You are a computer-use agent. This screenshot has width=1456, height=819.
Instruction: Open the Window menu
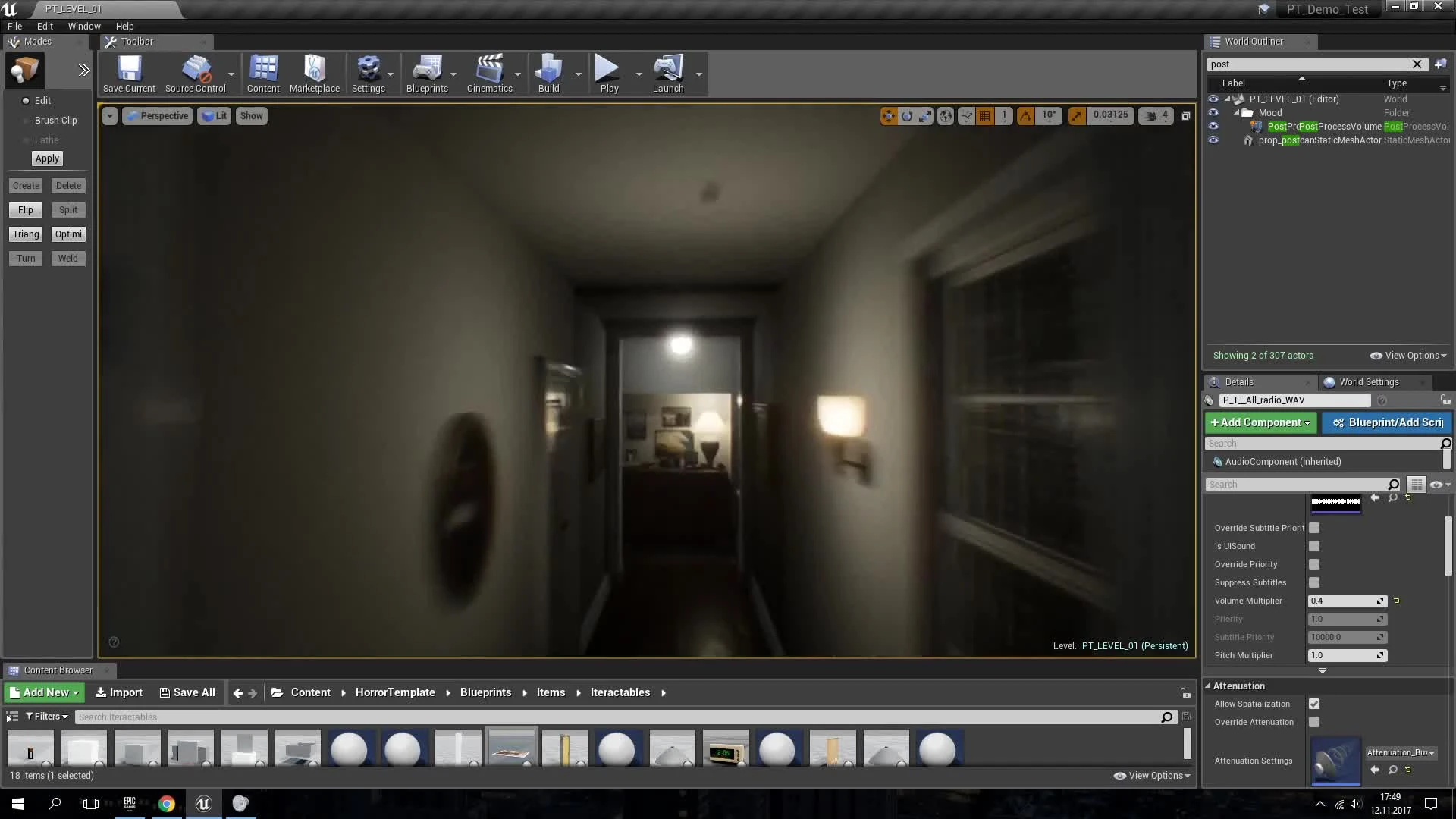click(83, 26)
